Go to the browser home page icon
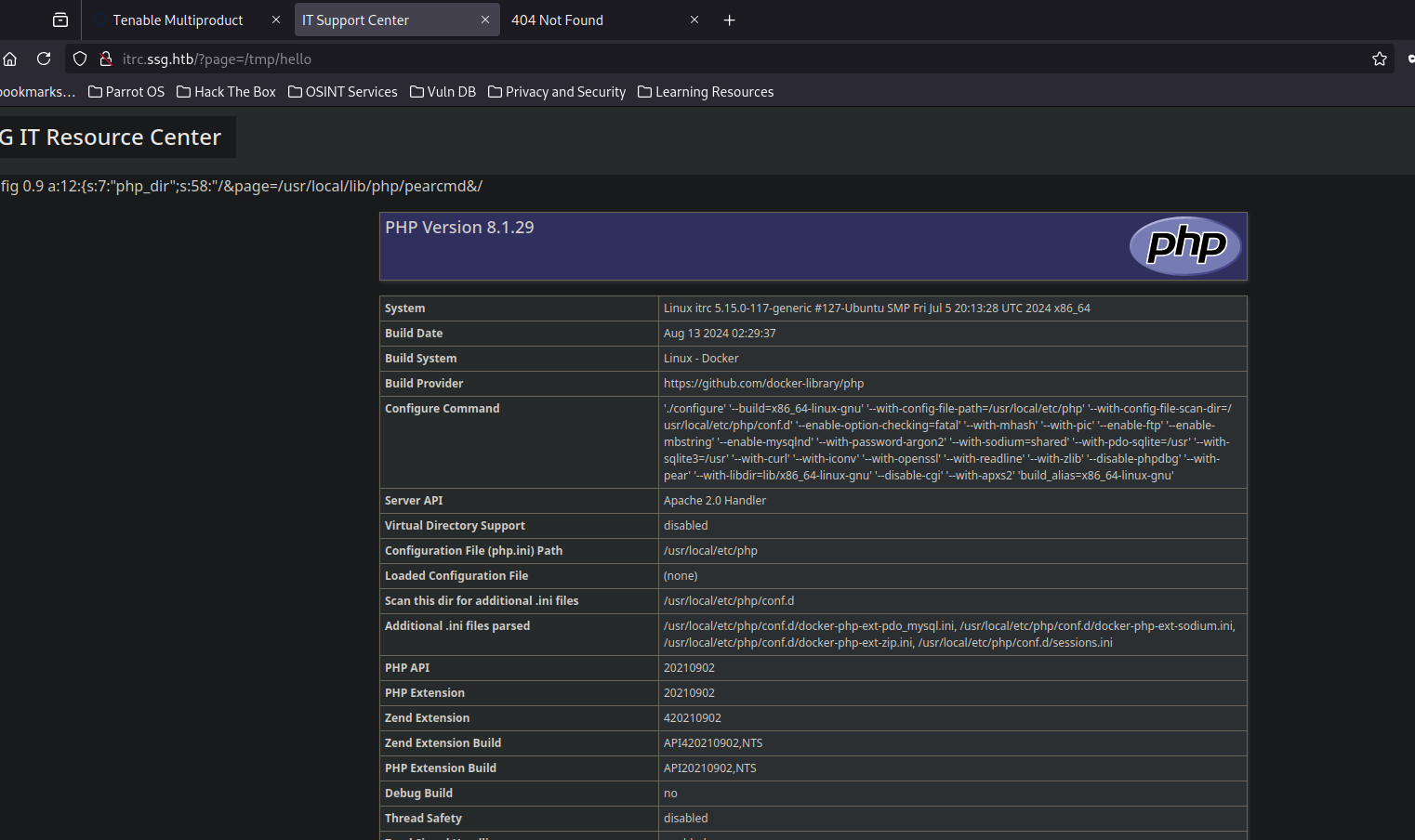1415x840 pixels. click(10, 59)
